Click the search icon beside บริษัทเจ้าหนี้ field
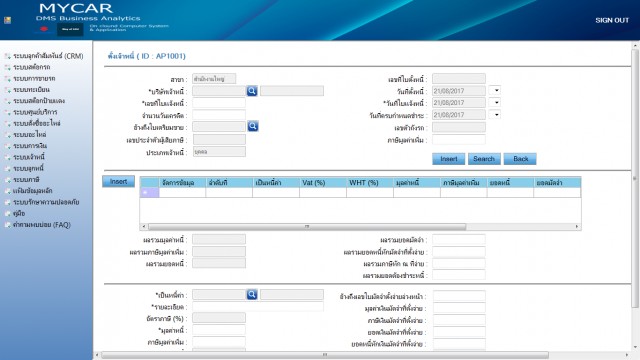 pos(252,91)
